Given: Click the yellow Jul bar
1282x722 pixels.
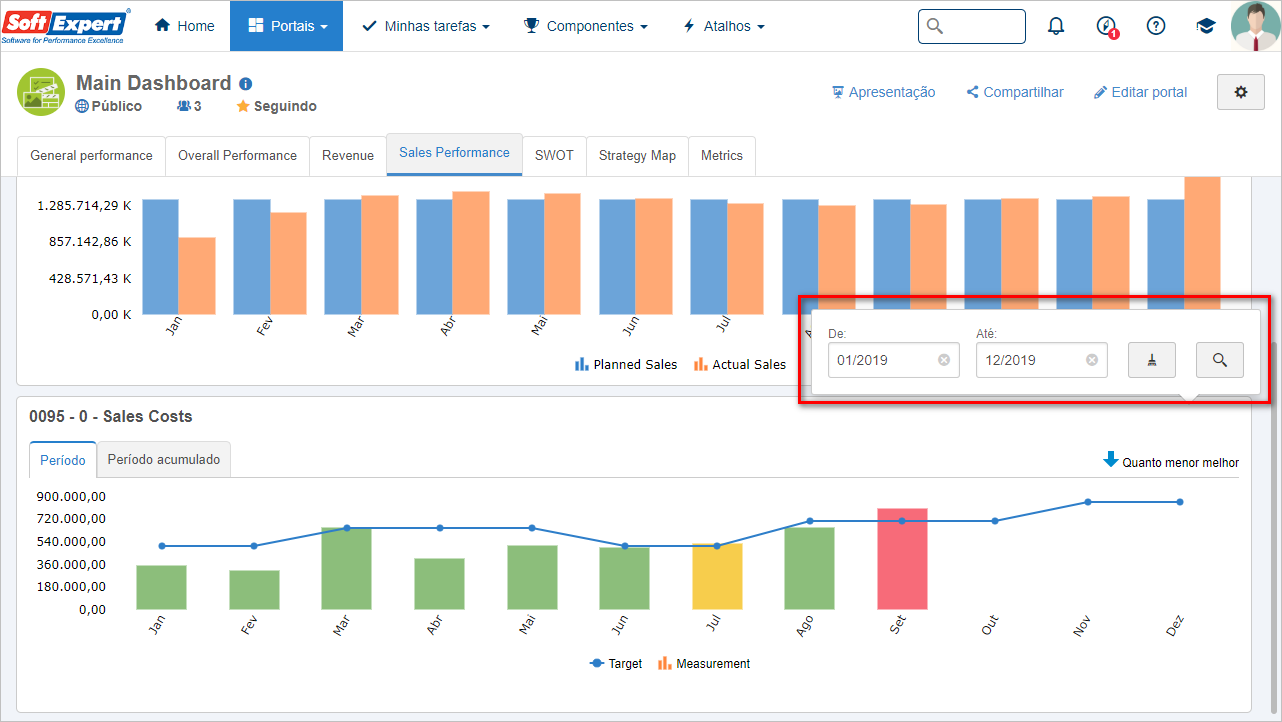Looking at the screenshot, I should (x=717, y=577).
